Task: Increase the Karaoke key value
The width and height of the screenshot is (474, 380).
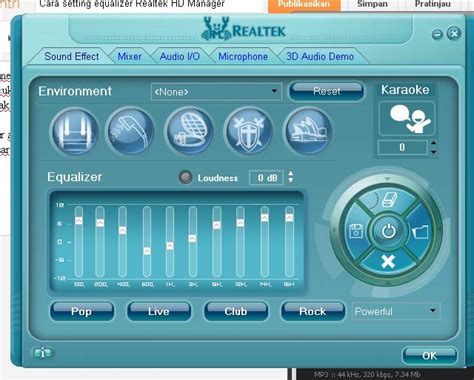Action: [433, 143]
